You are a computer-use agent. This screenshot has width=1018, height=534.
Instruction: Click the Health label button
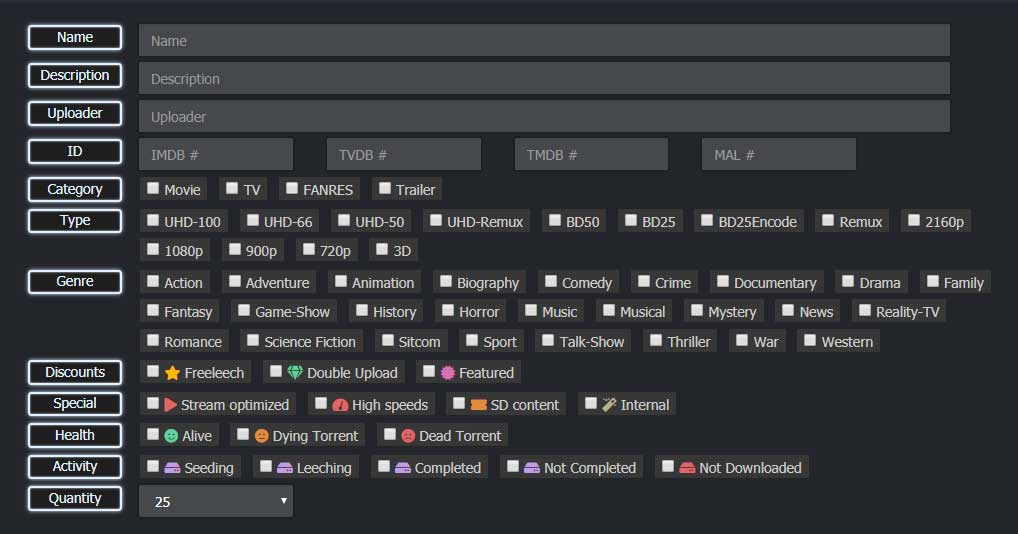point(75,435)
